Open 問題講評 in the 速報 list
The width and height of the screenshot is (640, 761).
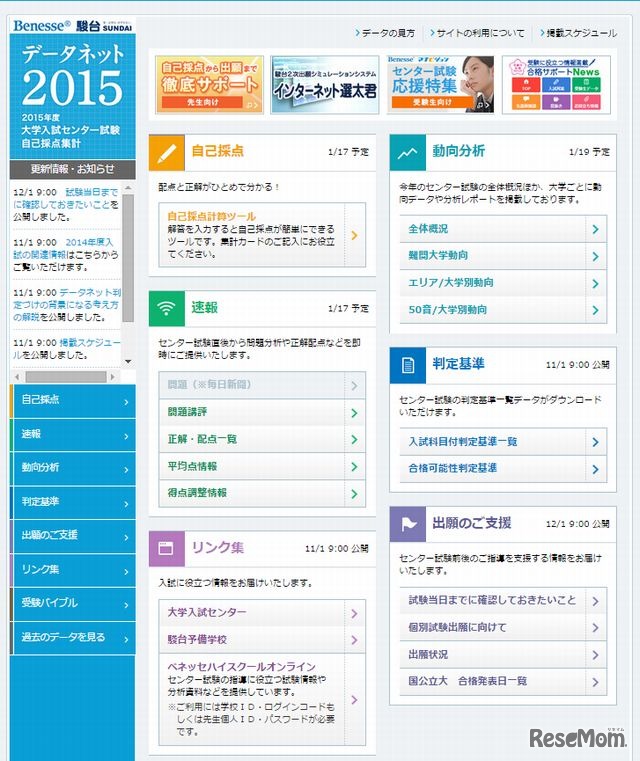tap(262, 412)
